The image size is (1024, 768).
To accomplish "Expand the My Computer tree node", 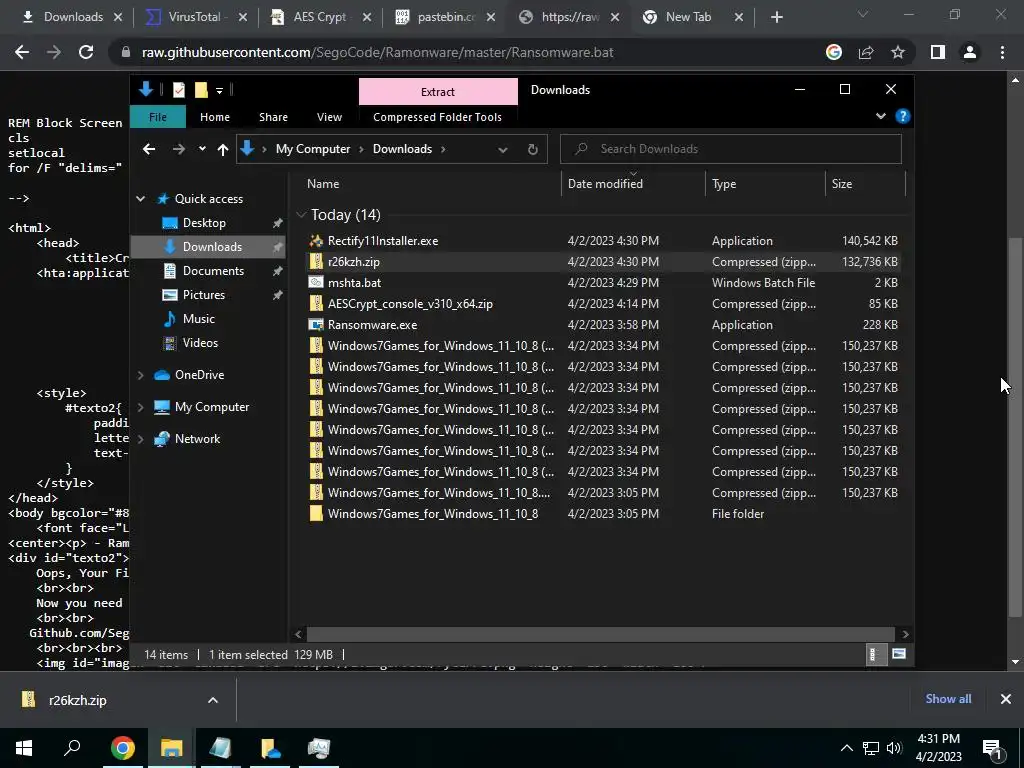I will [x=140, y=407].
